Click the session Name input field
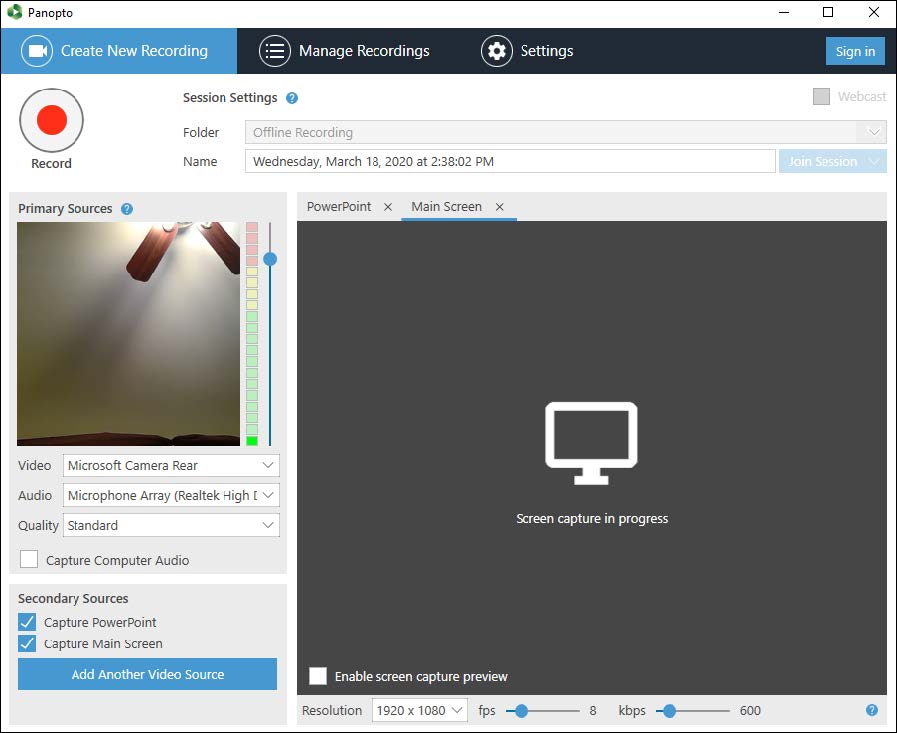The width and height of the screenshot is (897, 733). click(x=510, y=161)
